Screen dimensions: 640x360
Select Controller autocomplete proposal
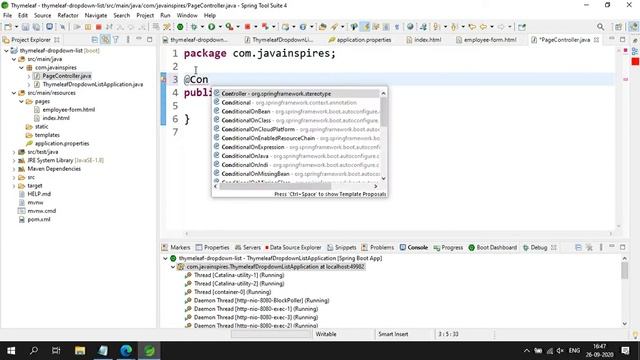click(296, 93)
